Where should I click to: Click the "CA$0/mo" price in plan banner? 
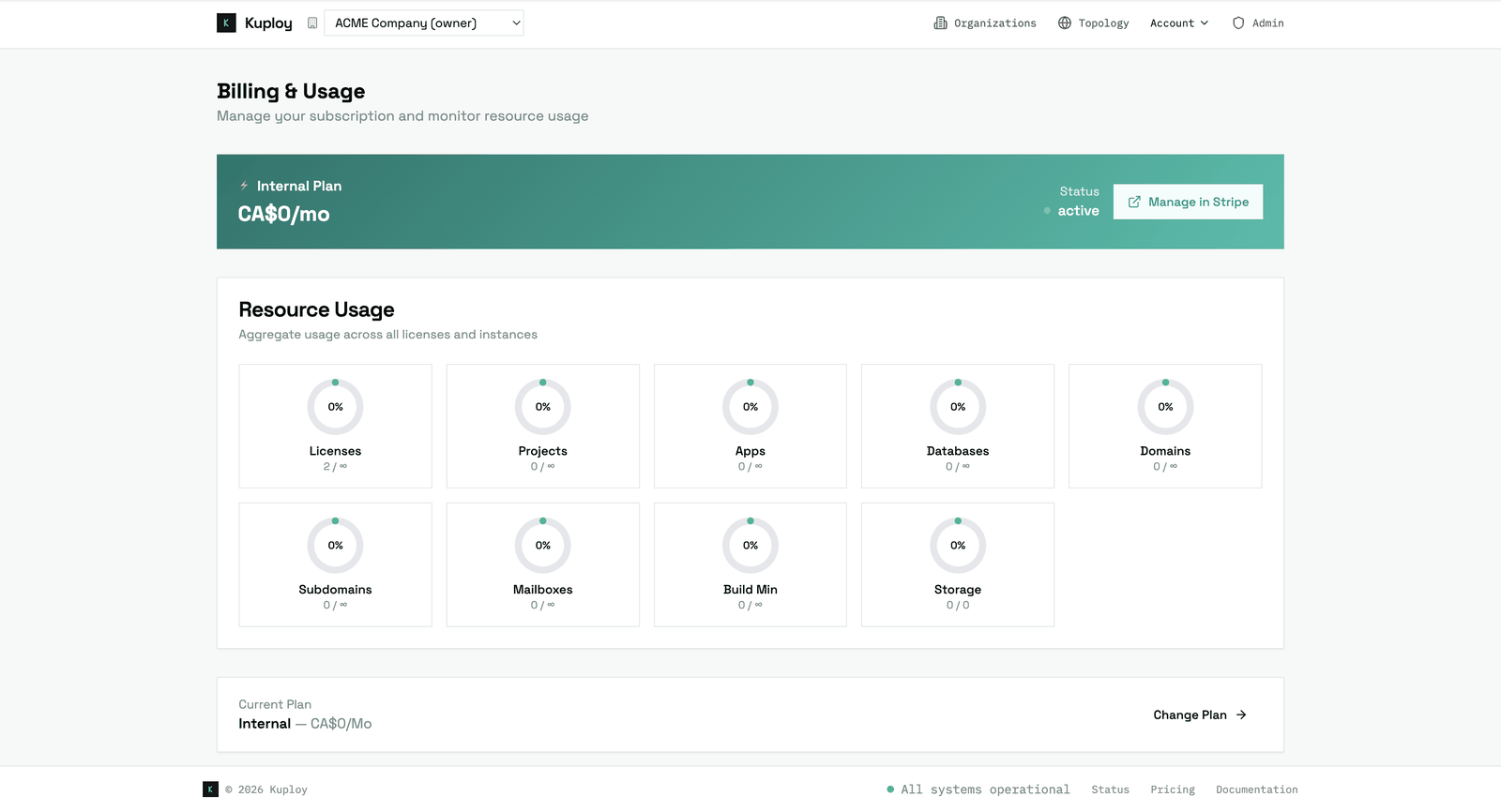coord(283,214)
